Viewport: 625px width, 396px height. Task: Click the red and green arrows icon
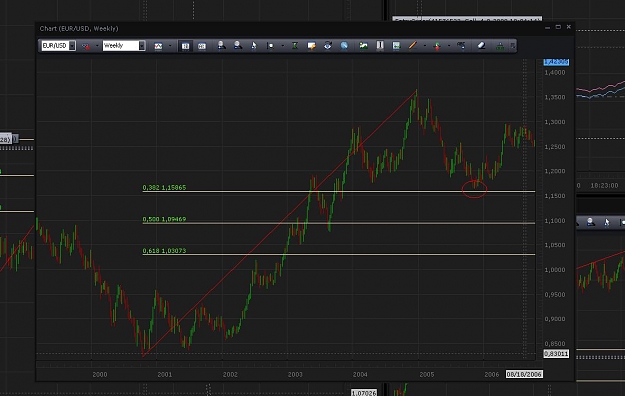tap(437, 46)
